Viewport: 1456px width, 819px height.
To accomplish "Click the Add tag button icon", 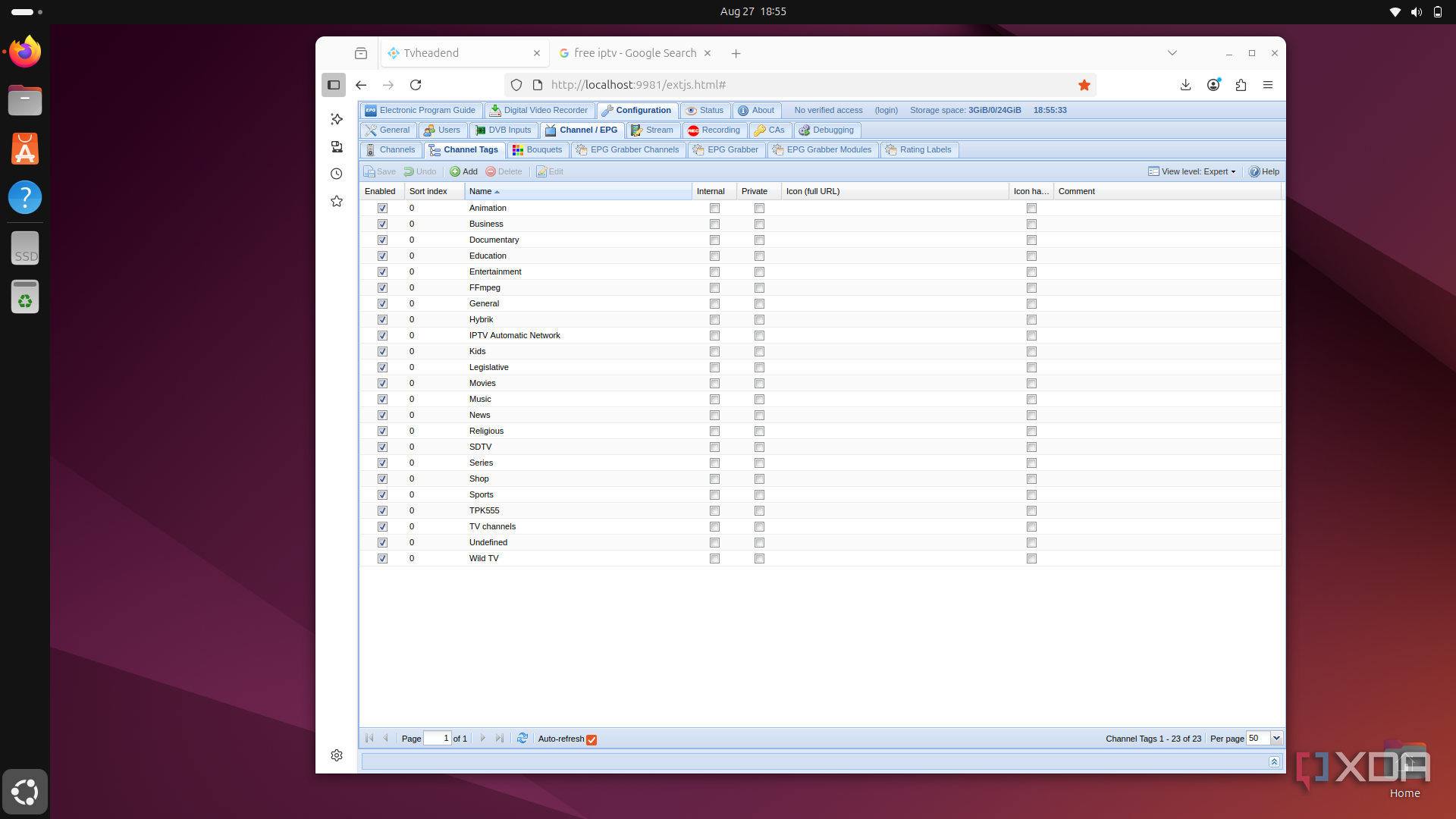I will 455,172.
